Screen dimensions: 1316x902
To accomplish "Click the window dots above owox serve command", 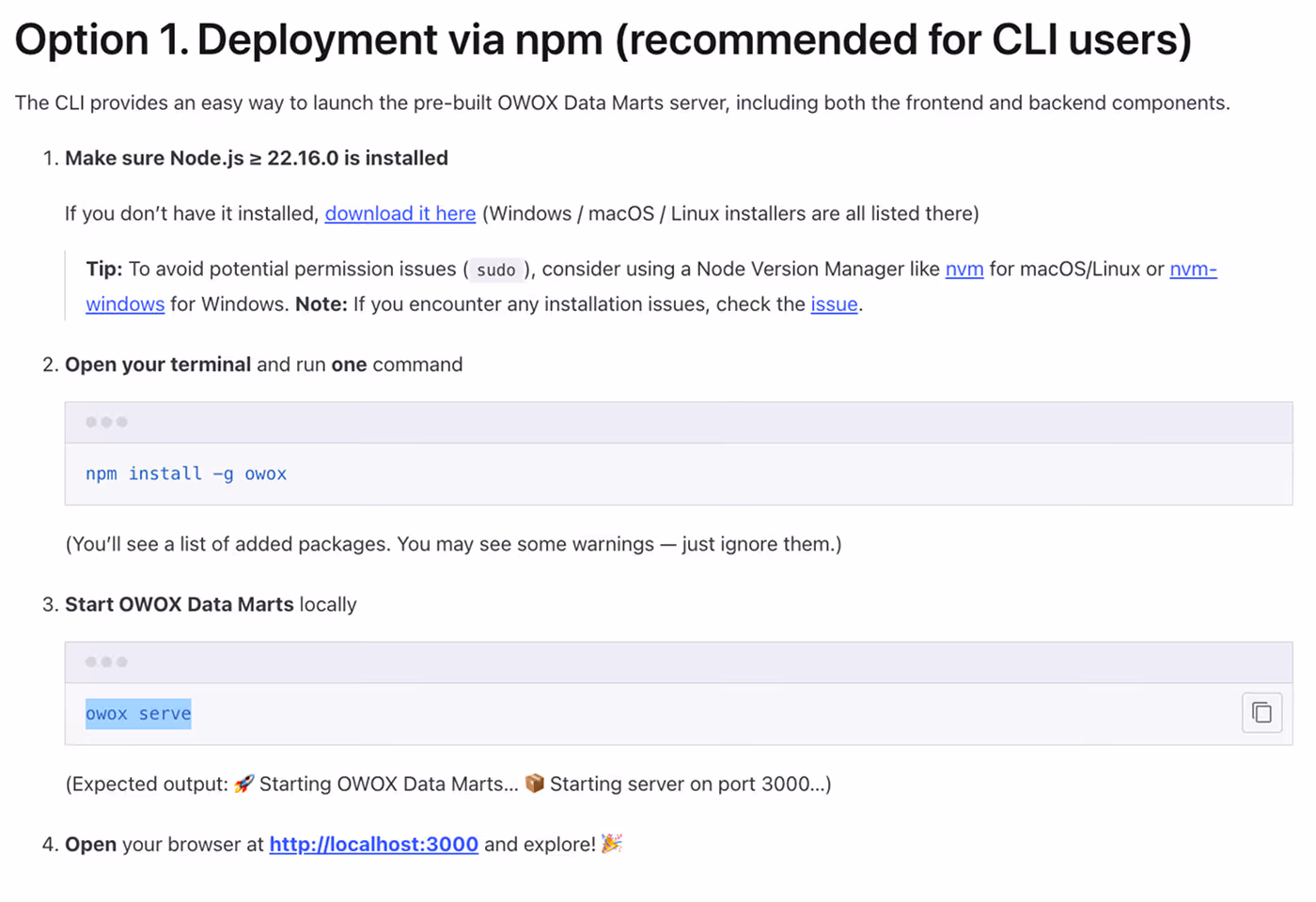I will tap(106, 661).
